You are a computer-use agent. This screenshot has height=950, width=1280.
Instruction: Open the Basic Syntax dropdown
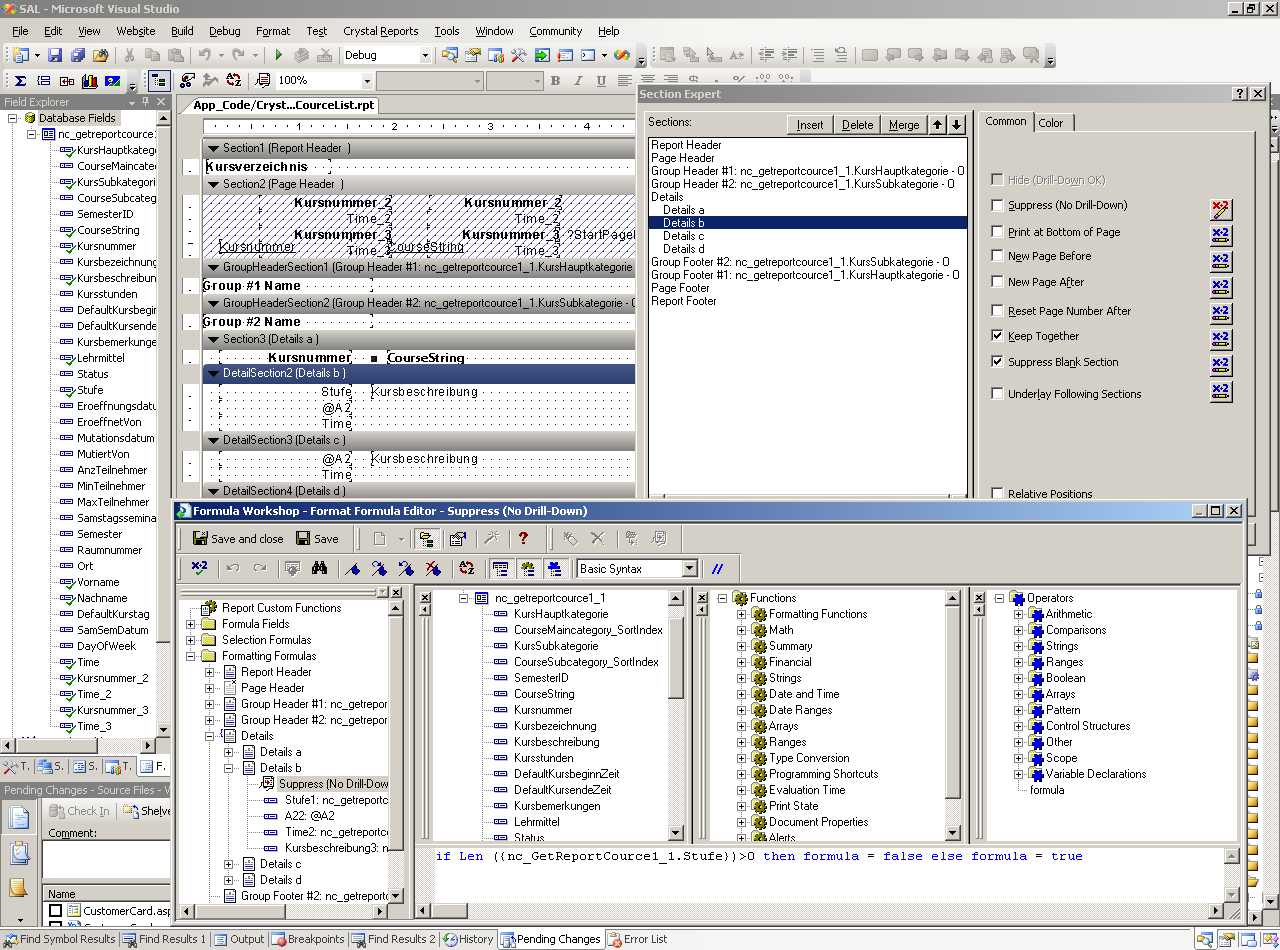click(689, 568)
